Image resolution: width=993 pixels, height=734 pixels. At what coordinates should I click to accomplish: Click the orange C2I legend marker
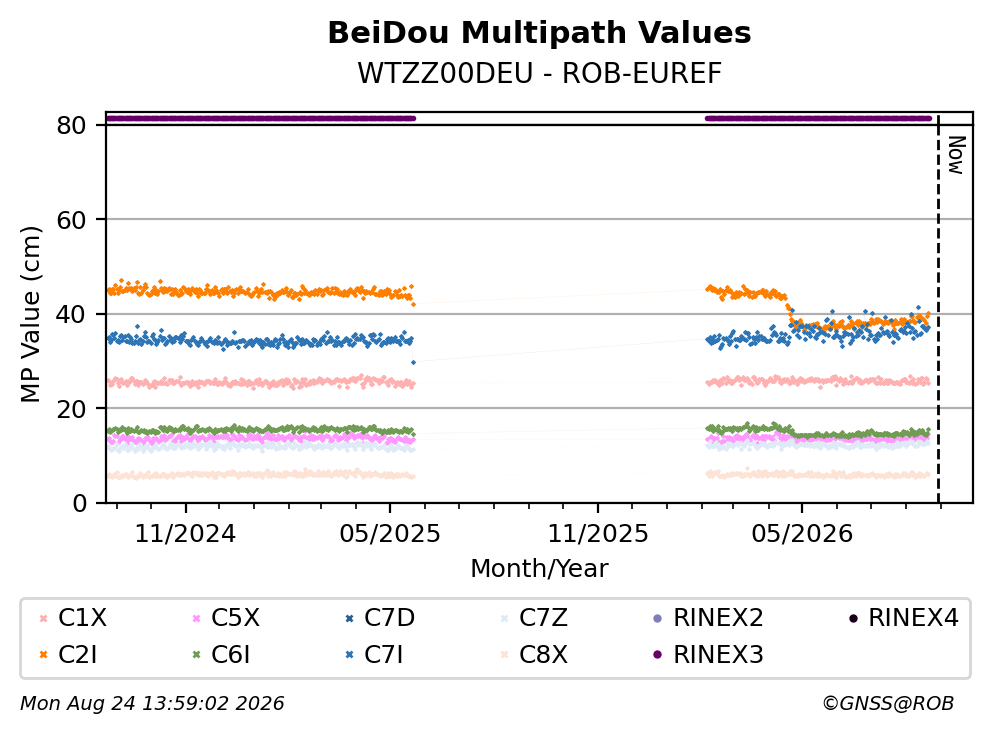coord(44,654)
